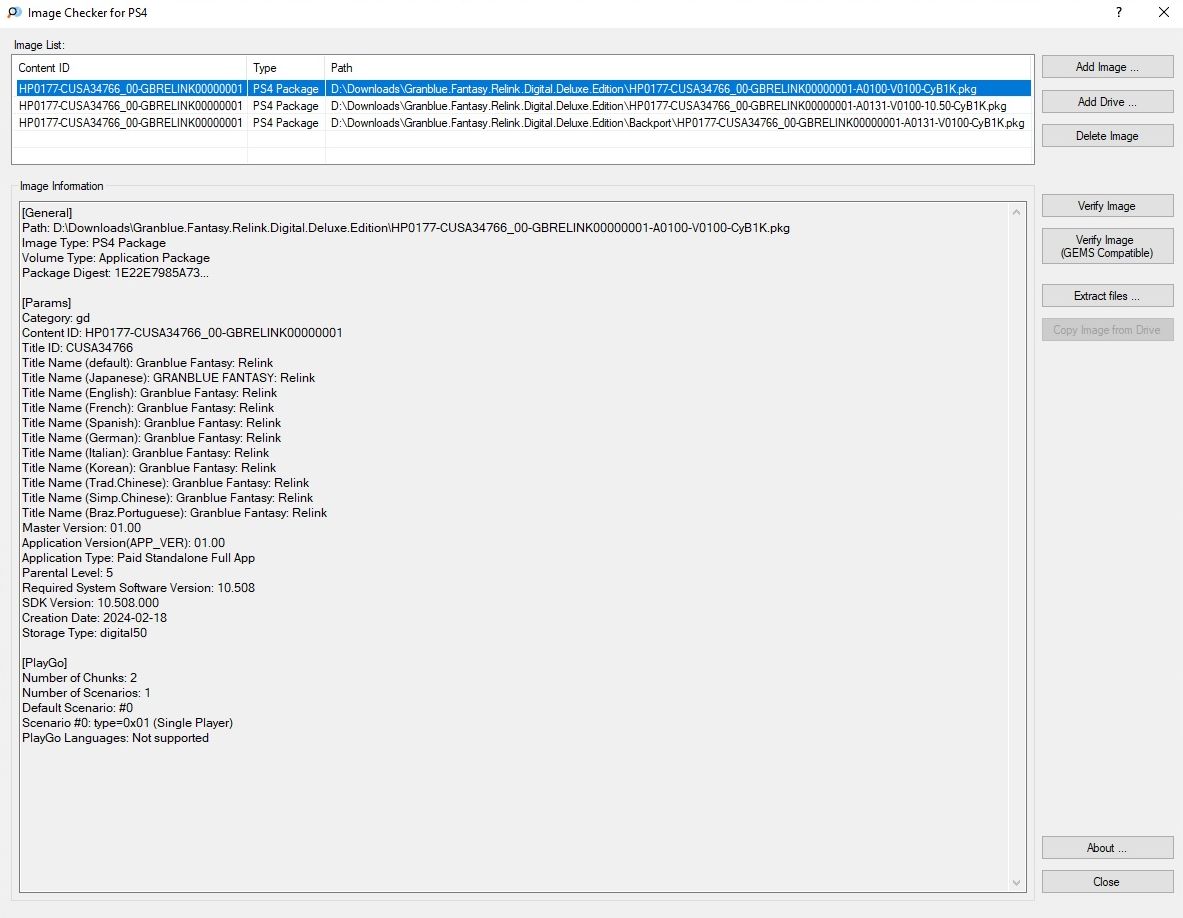
Task: Close the window with the X button
Action: tap(1163, 12)
